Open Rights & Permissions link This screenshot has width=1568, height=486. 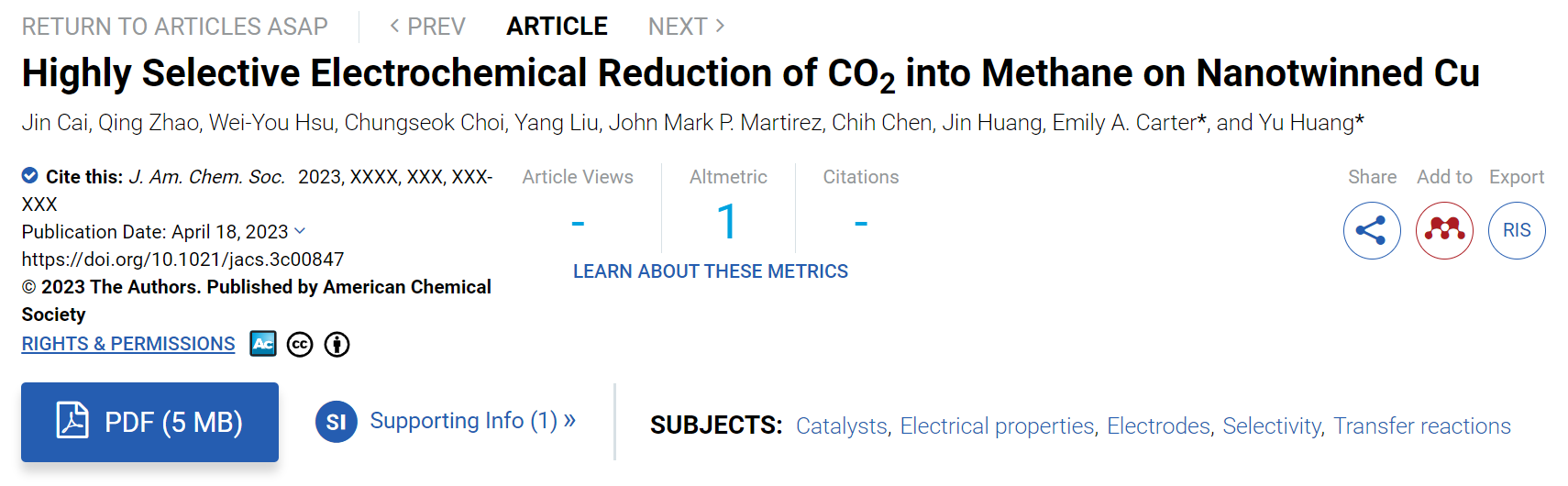pyautogui.click(x=128, y=344)
